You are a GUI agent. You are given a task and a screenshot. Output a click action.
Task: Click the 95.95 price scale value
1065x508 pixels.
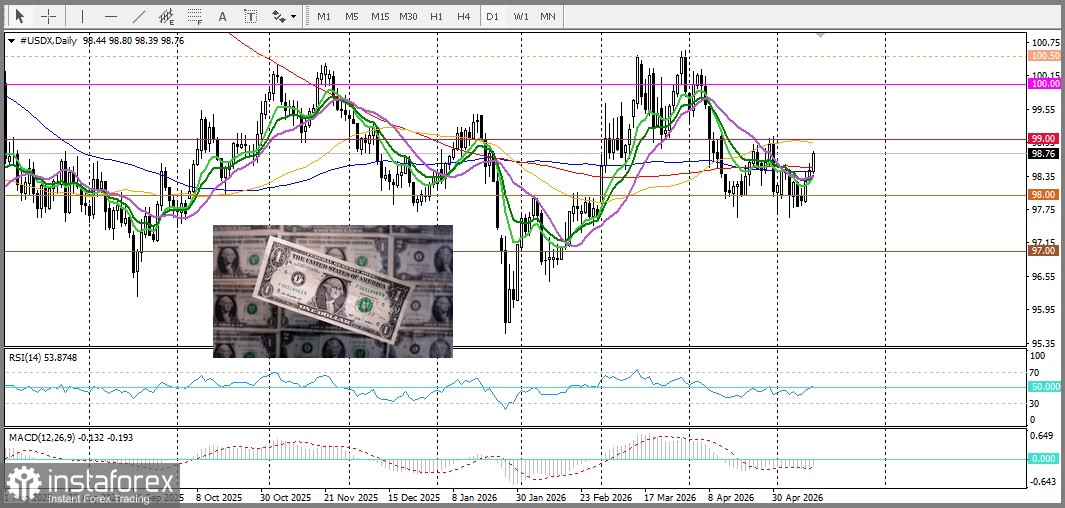coord(1045,310)
